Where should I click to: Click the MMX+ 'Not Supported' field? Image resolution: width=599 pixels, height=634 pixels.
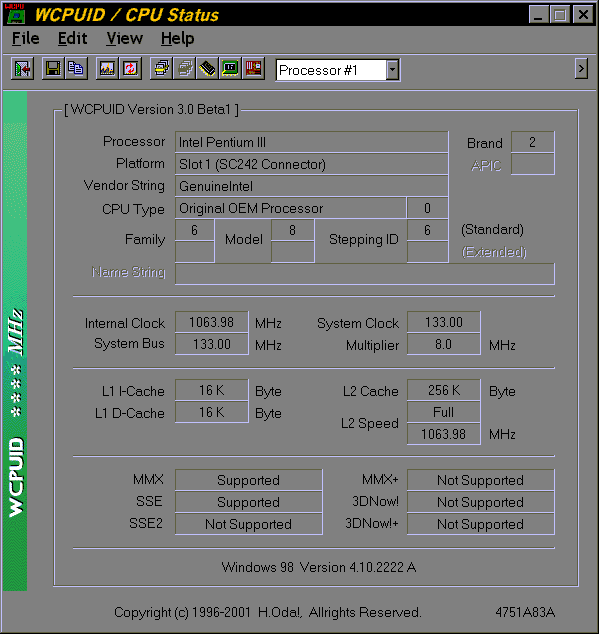(481, 480)
